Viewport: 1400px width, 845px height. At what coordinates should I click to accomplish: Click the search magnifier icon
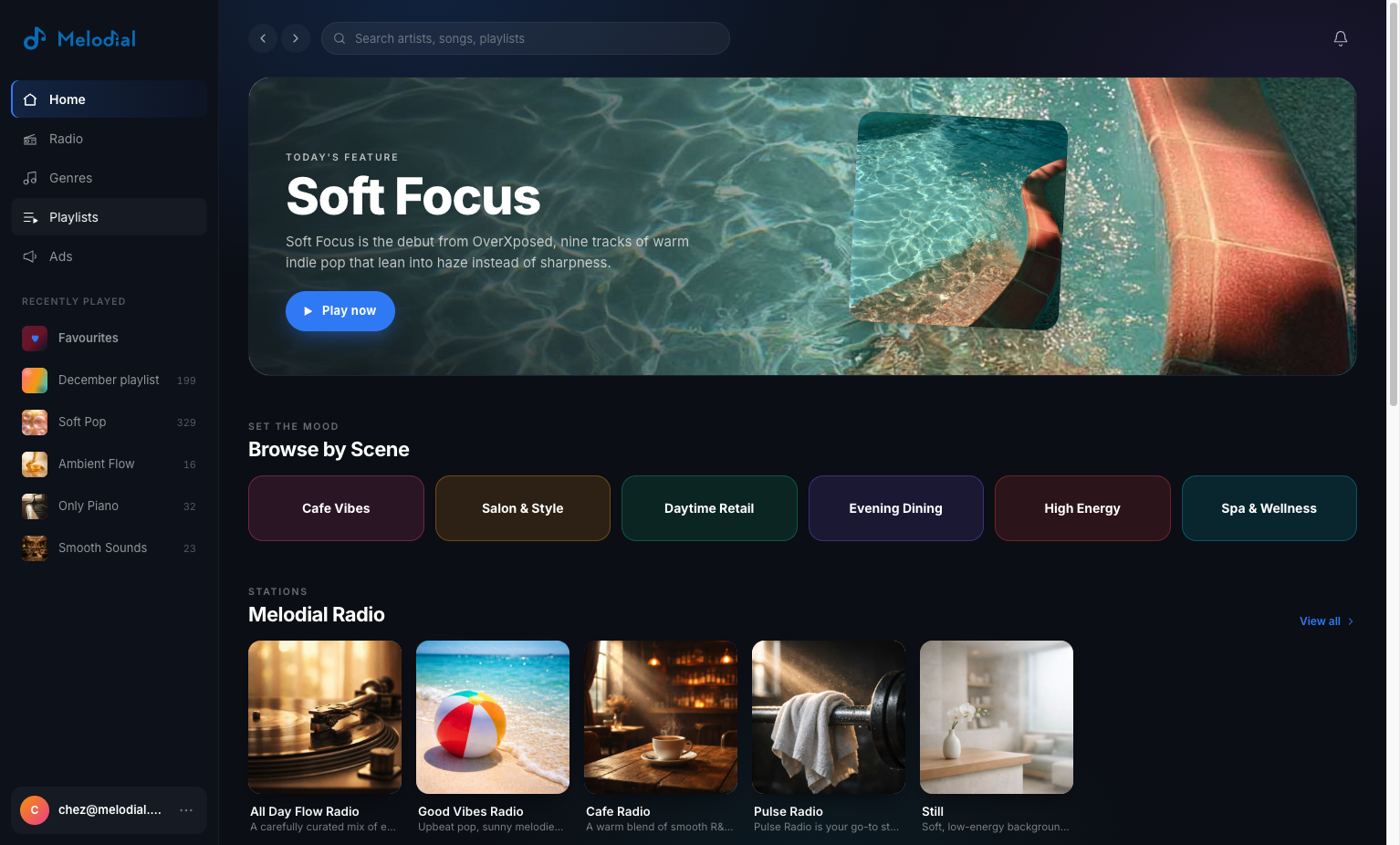point(340,38)
